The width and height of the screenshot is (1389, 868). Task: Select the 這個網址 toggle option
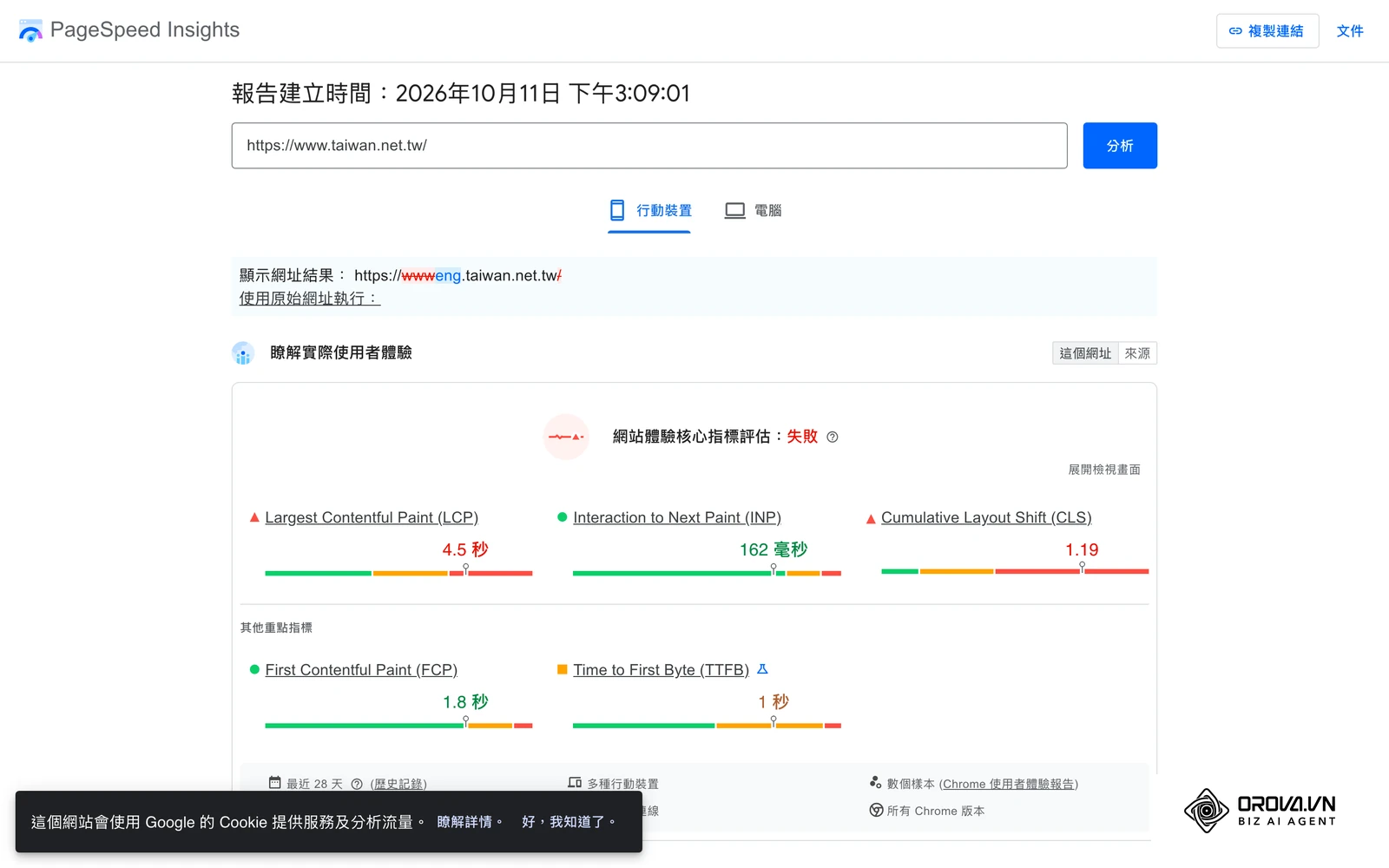click(1085, 353)
